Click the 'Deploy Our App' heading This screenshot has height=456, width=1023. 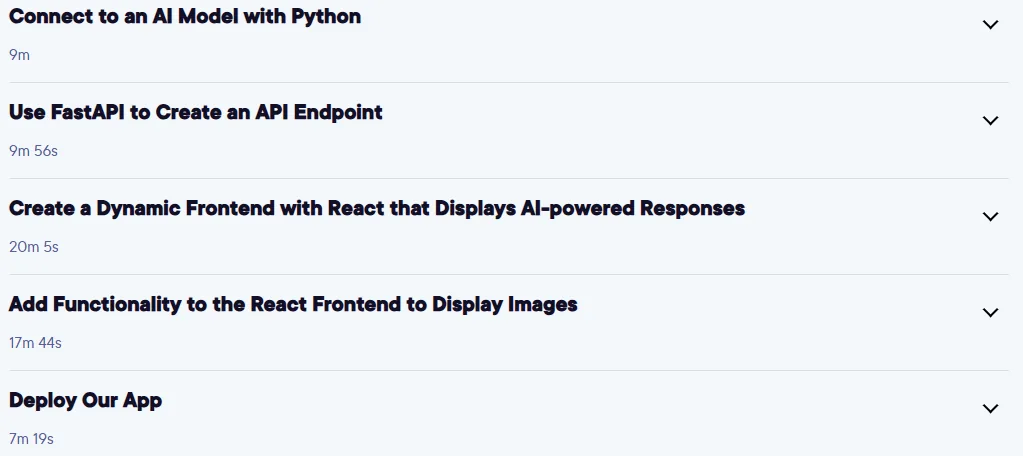point(85,401)
